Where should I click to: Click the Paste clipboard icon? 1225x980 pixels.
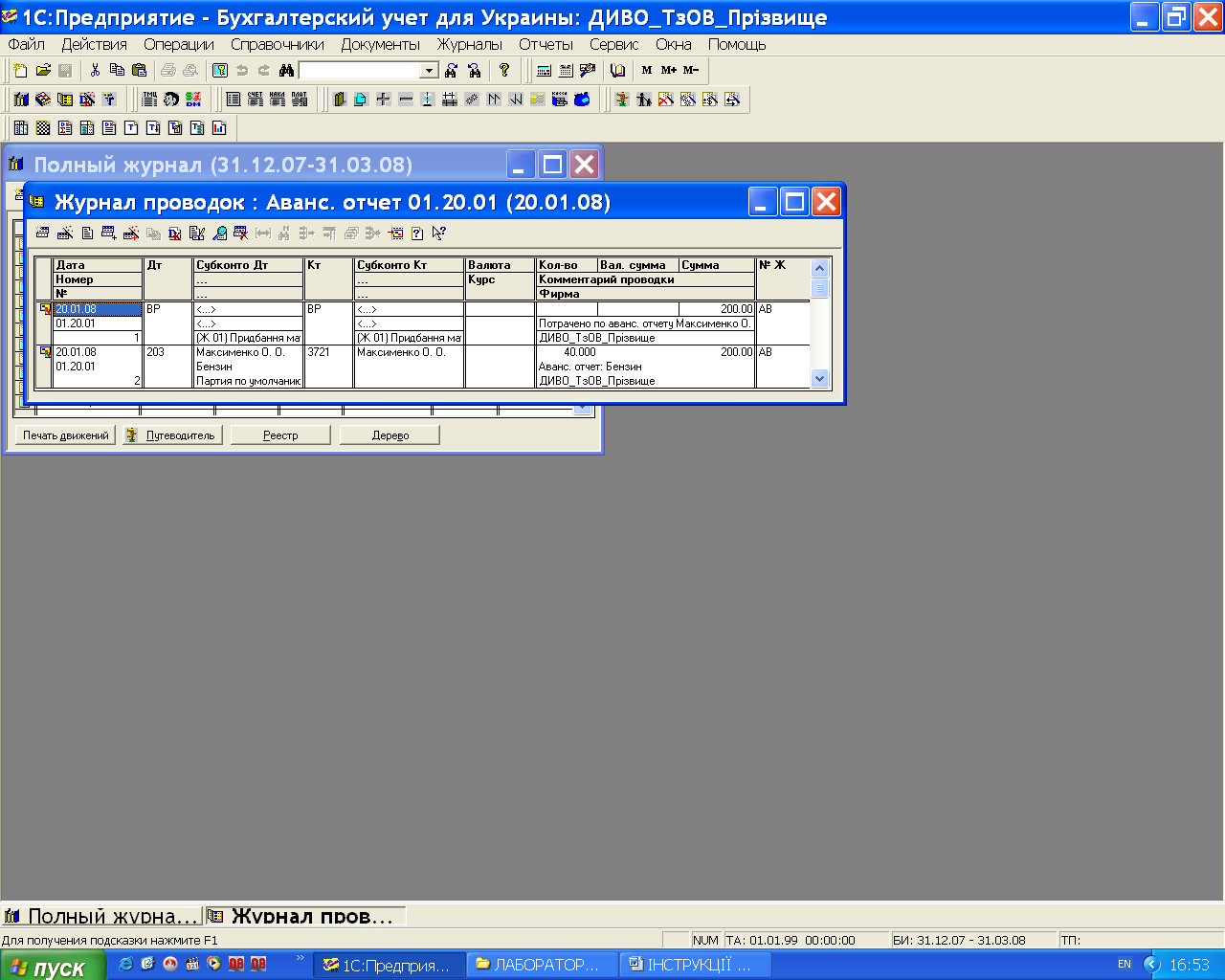tap(139, 70)
